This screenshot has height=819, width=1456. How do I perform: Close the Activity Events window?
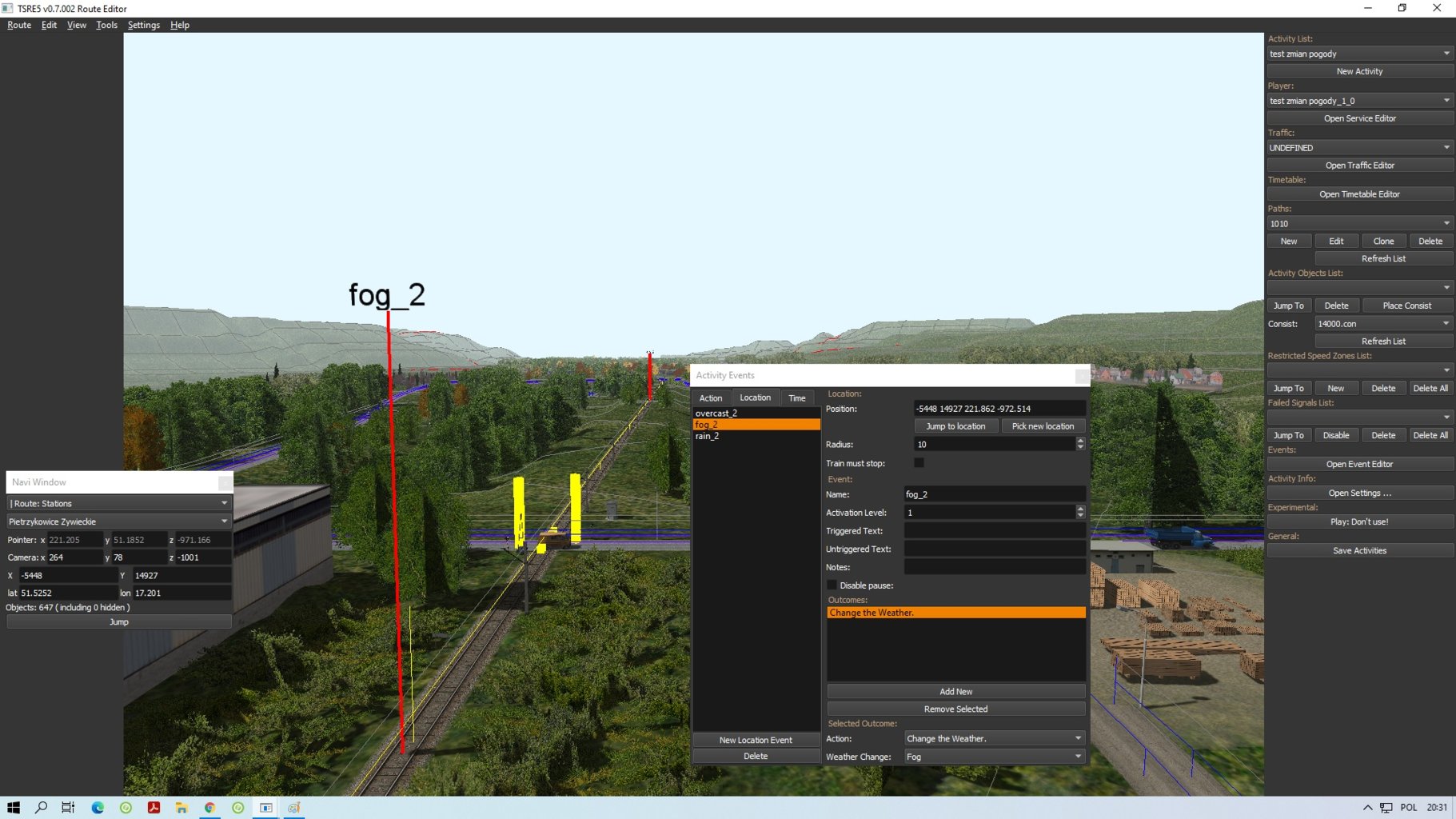[x=1081, y=375]
